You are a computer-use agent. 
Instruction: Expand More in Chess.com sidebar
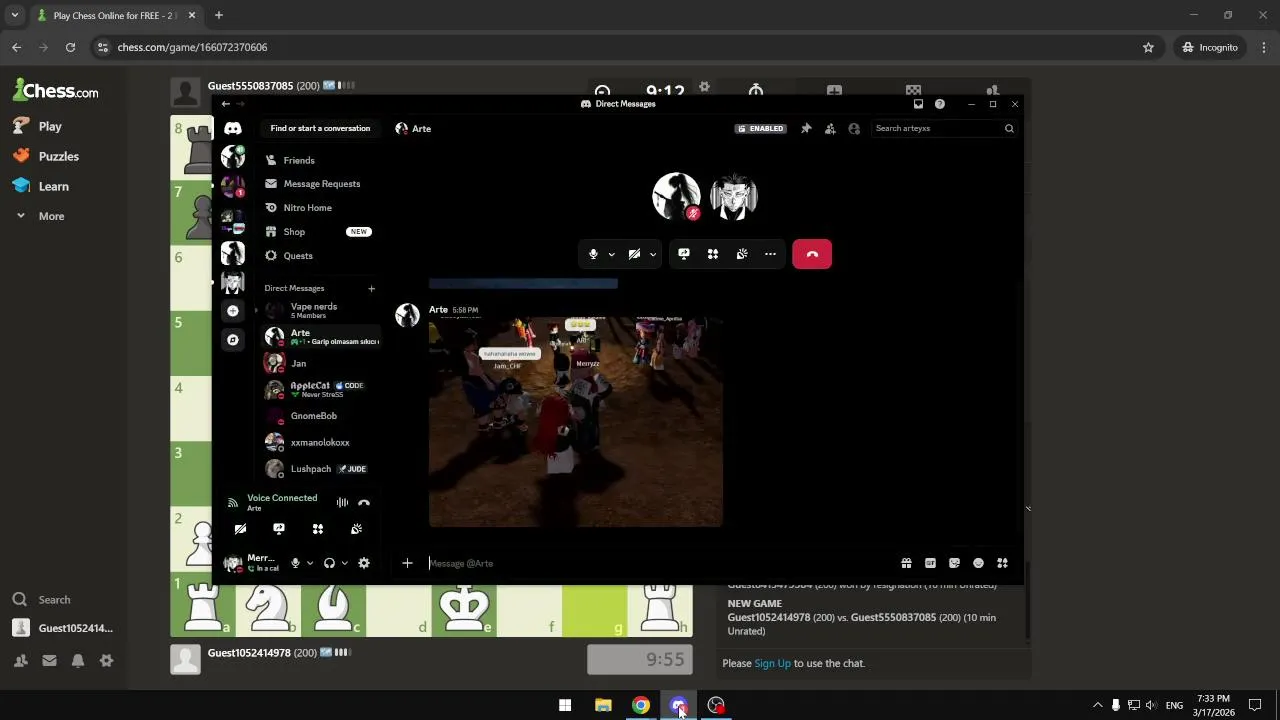click(51, 216)
